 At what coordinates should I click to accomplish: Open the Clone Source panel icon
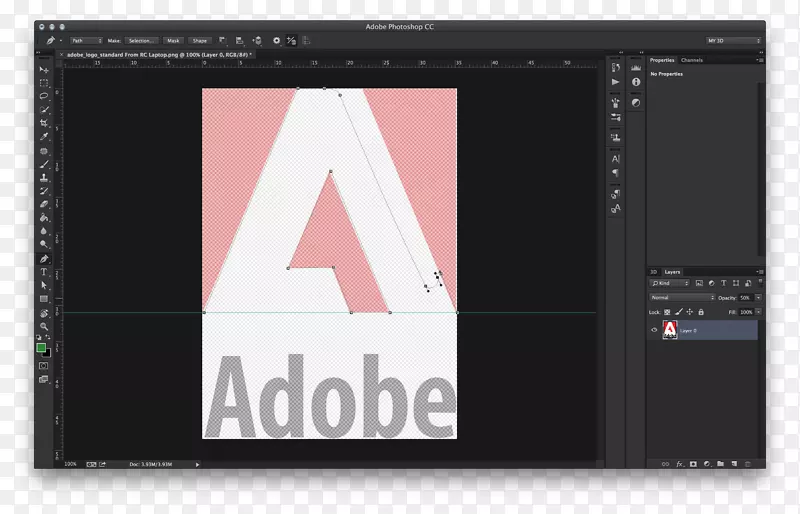[x=615, y=137]
